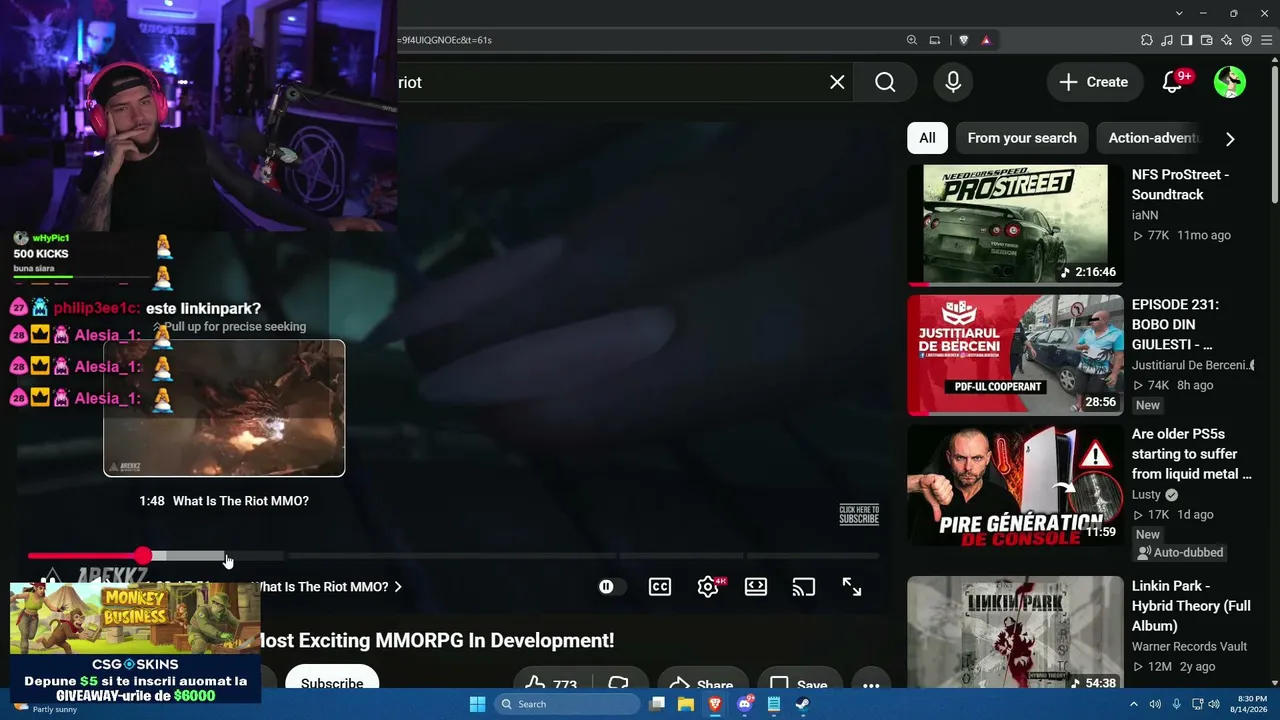This screenshot has height=720, width=1280.
Task: Go to the Warner Records Vault channel
Action: [x=1189, y=647]
